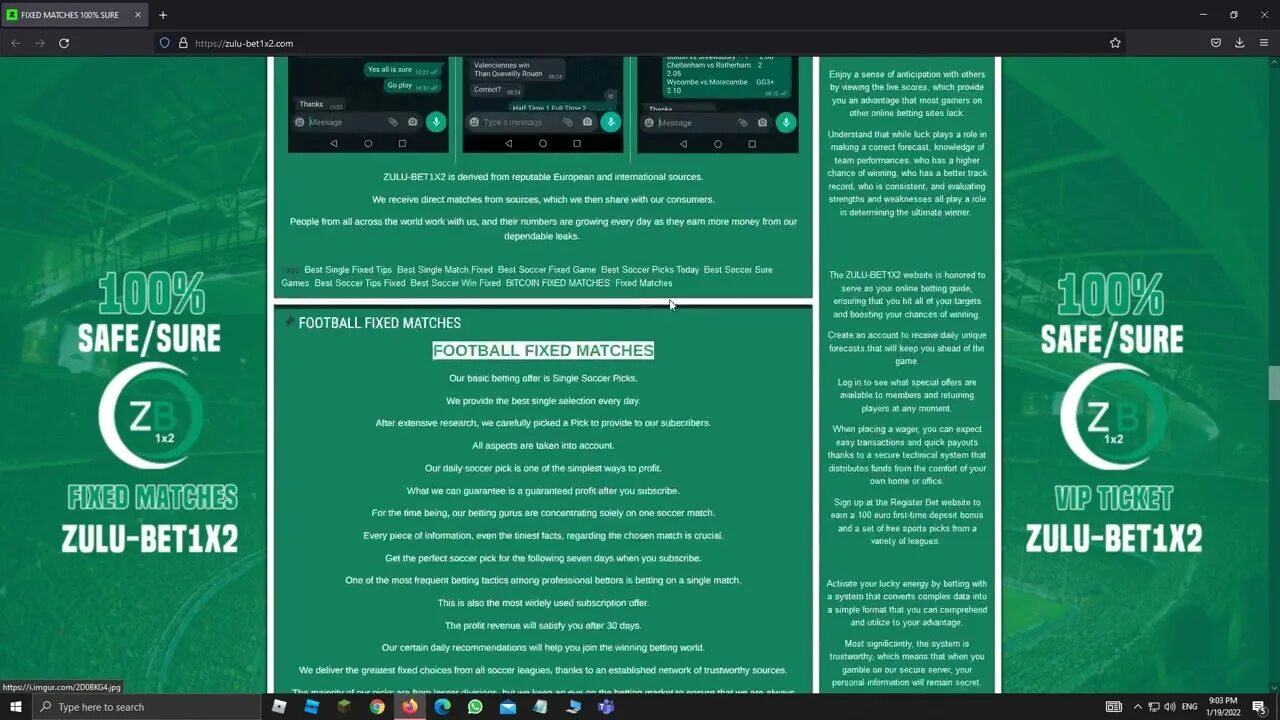Open the volume control tray icon
This screenshot has height=720, width=1280.
1169,707
